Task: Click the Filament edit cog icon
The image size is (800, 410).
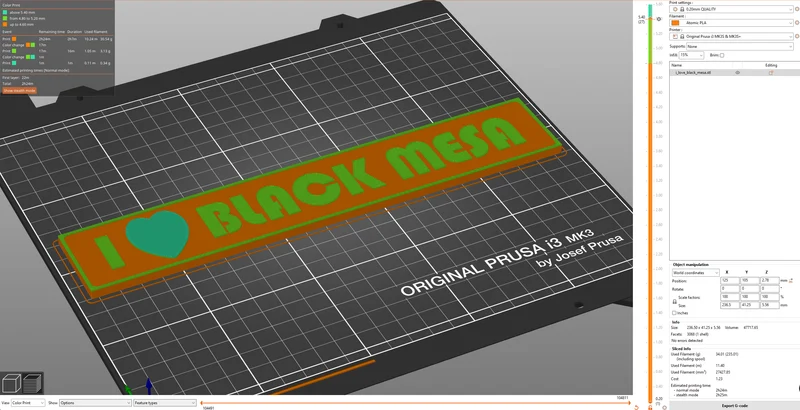Action: pyautogui.click(x=797, y=23)
